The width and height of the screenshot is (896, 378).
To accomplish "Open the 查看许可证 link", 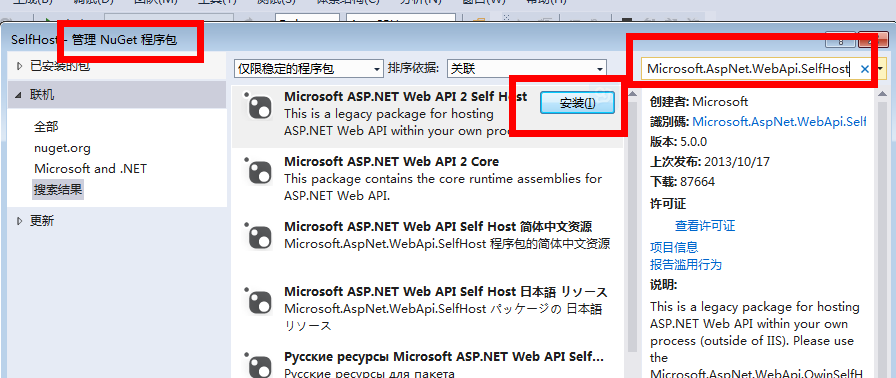I will click(x=705, y=226).
